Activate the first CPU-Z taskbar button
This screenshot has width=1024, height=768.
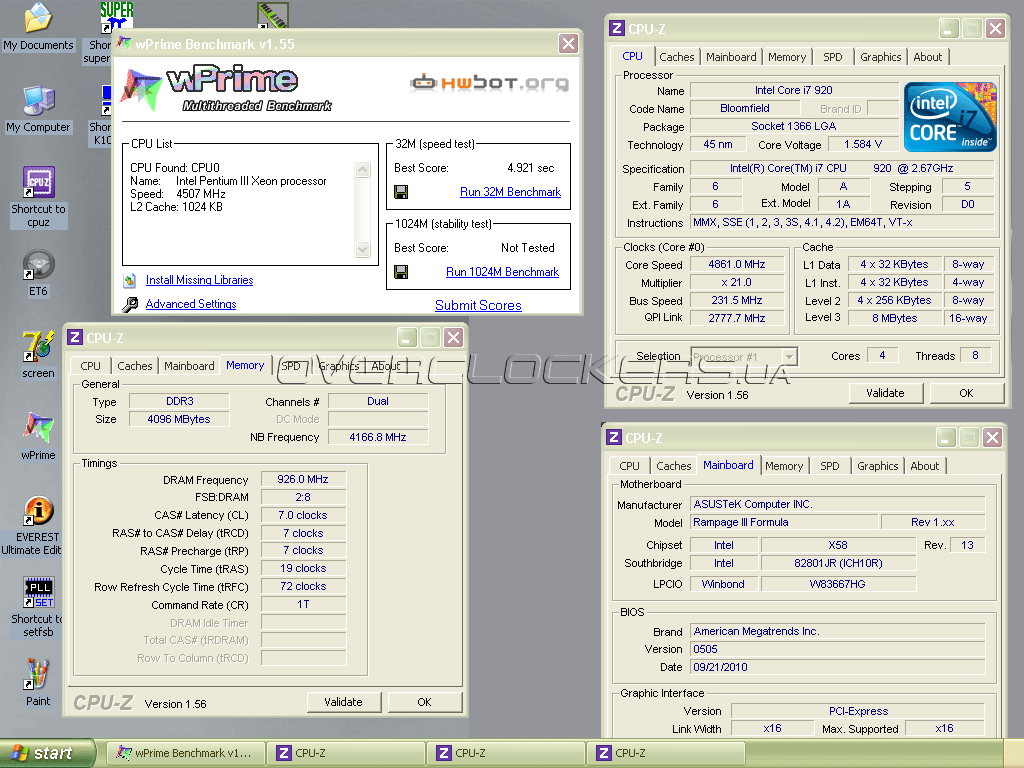click(346, 753)
